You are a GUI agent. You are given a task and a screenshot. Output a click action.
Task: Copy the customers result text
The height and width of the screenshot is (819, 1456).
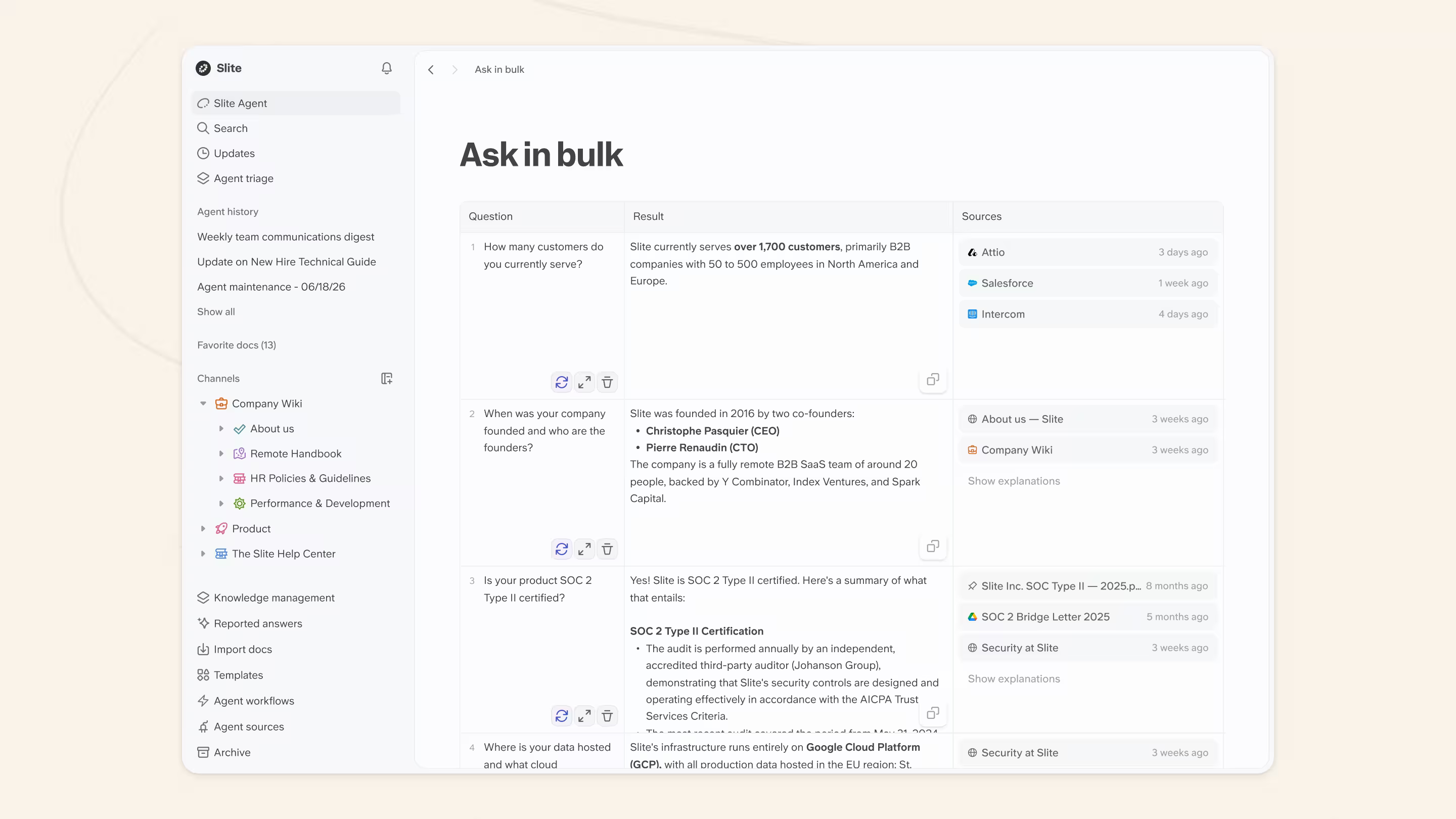933,379
